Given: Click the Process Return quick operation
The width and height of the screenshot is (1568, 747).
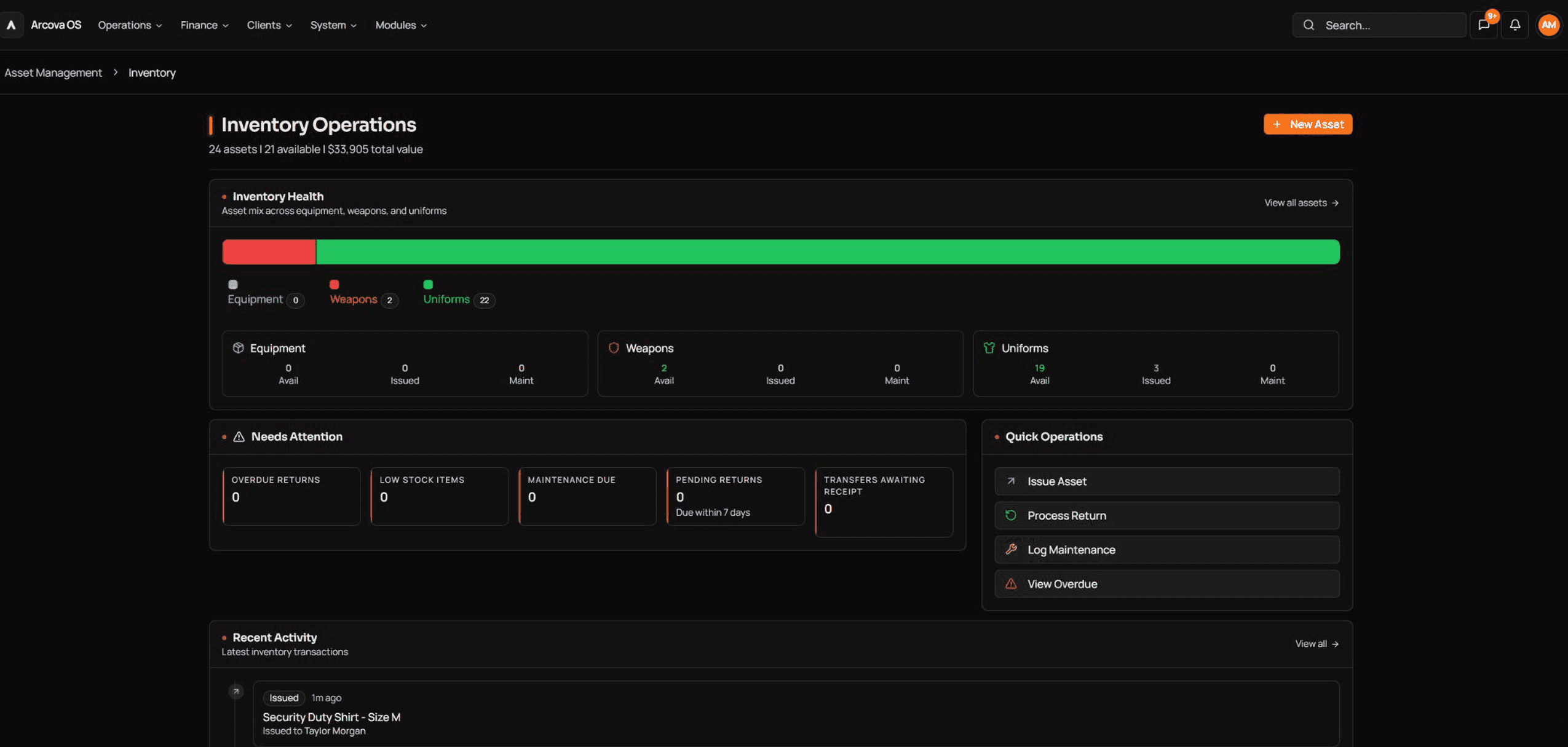Looking at the screenshot, I should click(1166, 515).
